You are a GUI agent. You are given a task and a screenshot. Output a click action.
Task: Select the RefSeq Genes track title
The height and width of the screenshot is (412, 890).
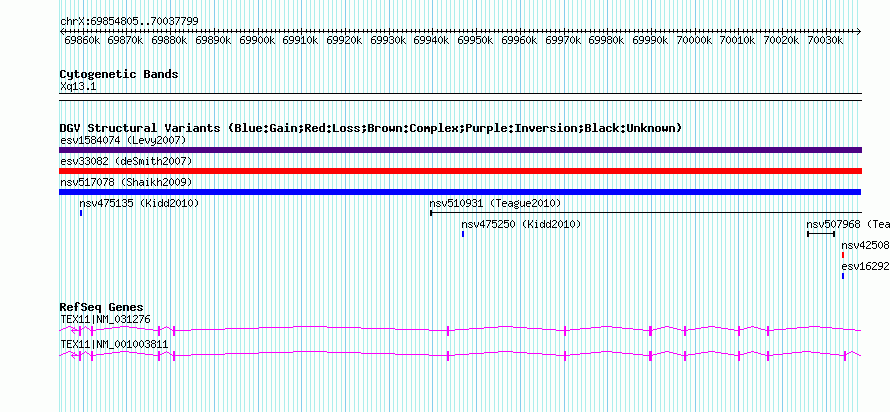click(x=102, y=307)
